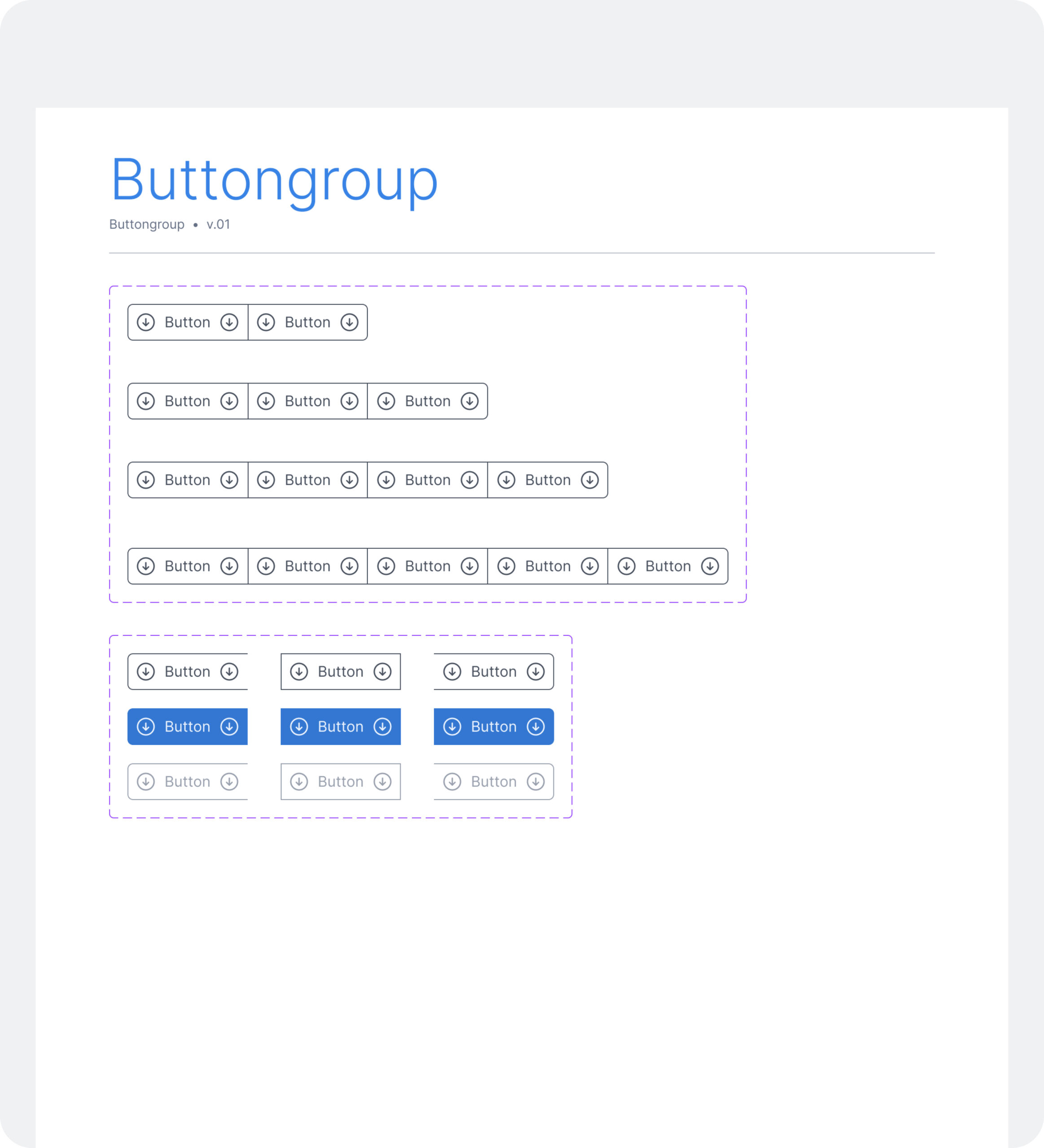The height and width of the screenshot is (1148, 1044).
Task: Click right icon of disabled left-rounded button
Action: pyautogui.click(x=229, y=782)
